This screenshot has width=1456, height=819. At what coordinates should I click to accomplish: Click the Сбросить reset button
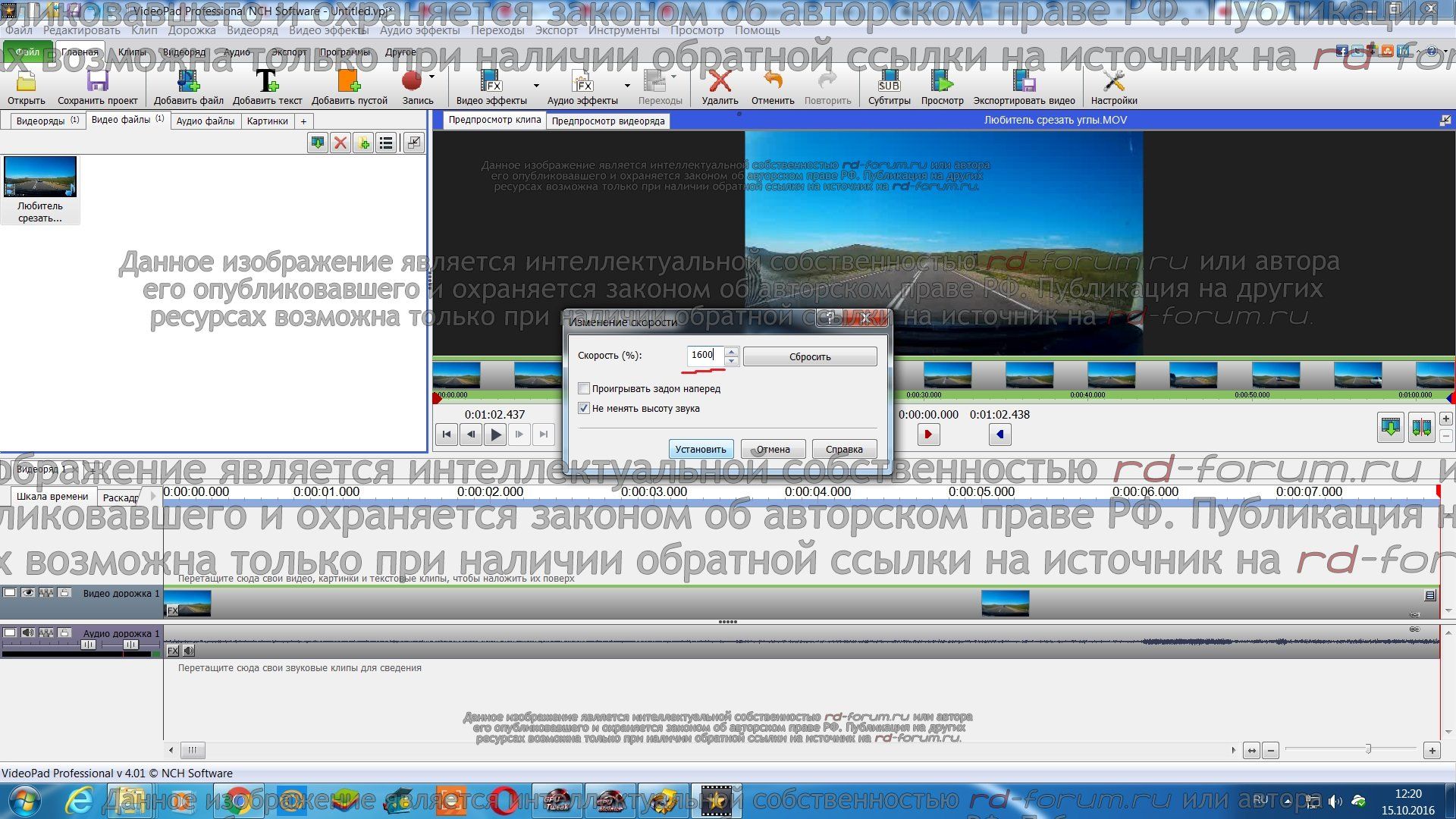tap(810, 356)
